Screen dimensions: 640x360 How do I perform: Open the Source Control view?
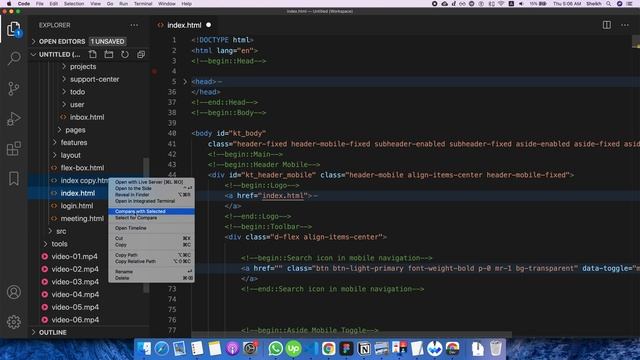pyautogui.click(x=14, y=88)
